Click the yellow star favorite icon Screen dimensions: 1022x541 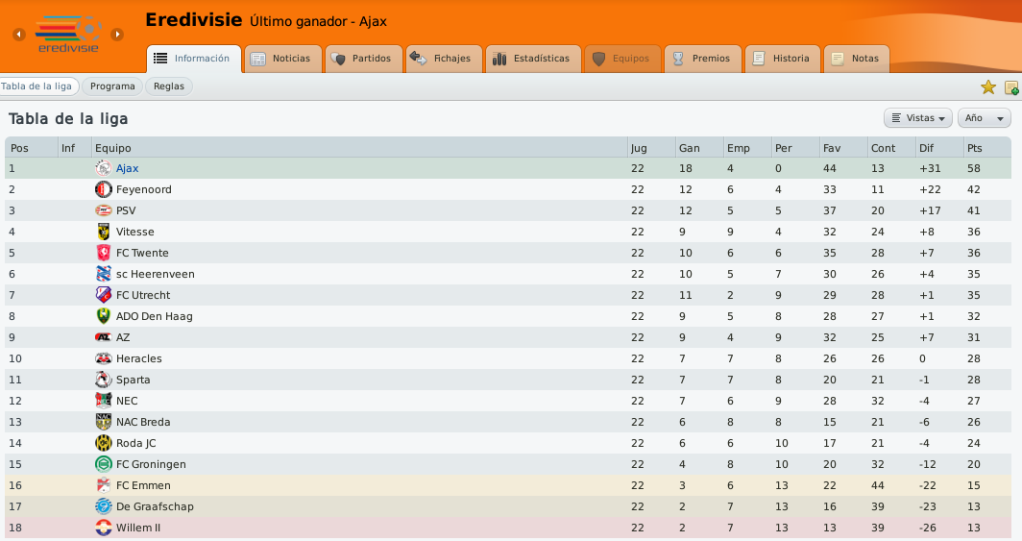click(988, 87)
